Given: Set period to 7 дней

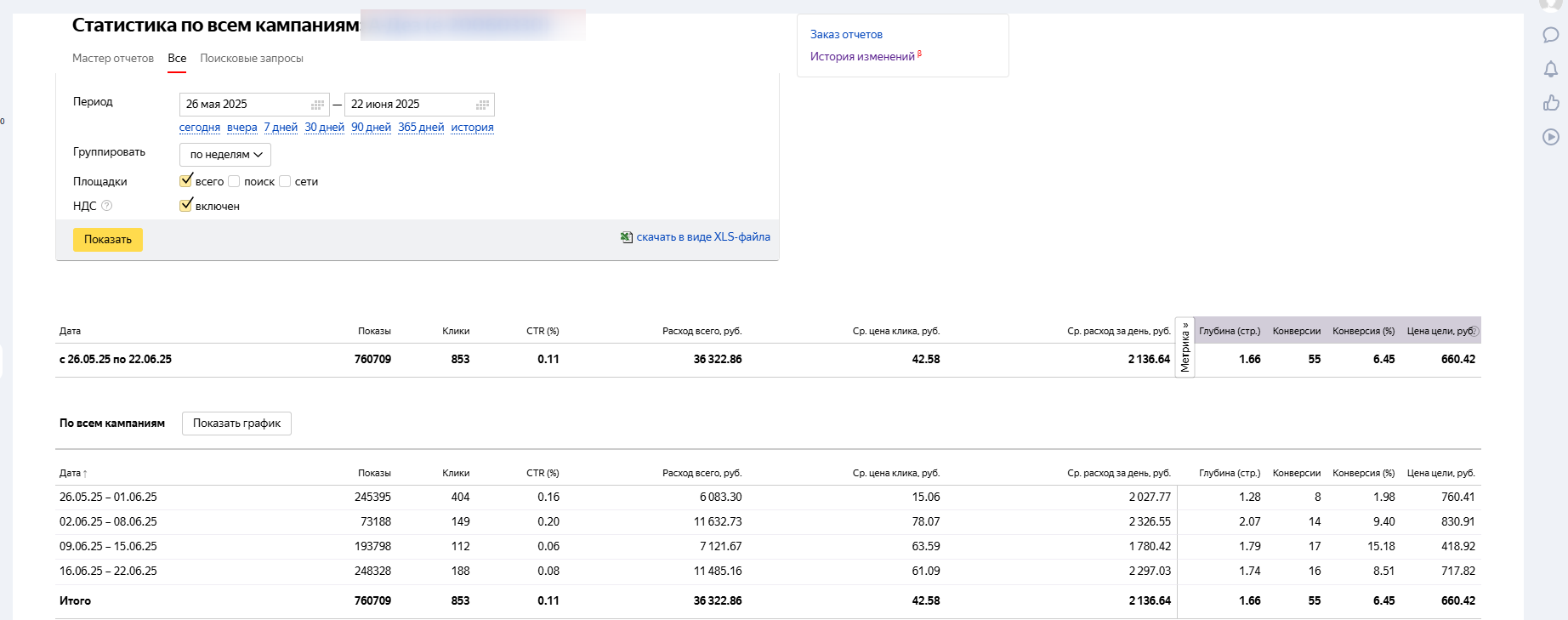Looking at the screenshot, I should point(281,128).
